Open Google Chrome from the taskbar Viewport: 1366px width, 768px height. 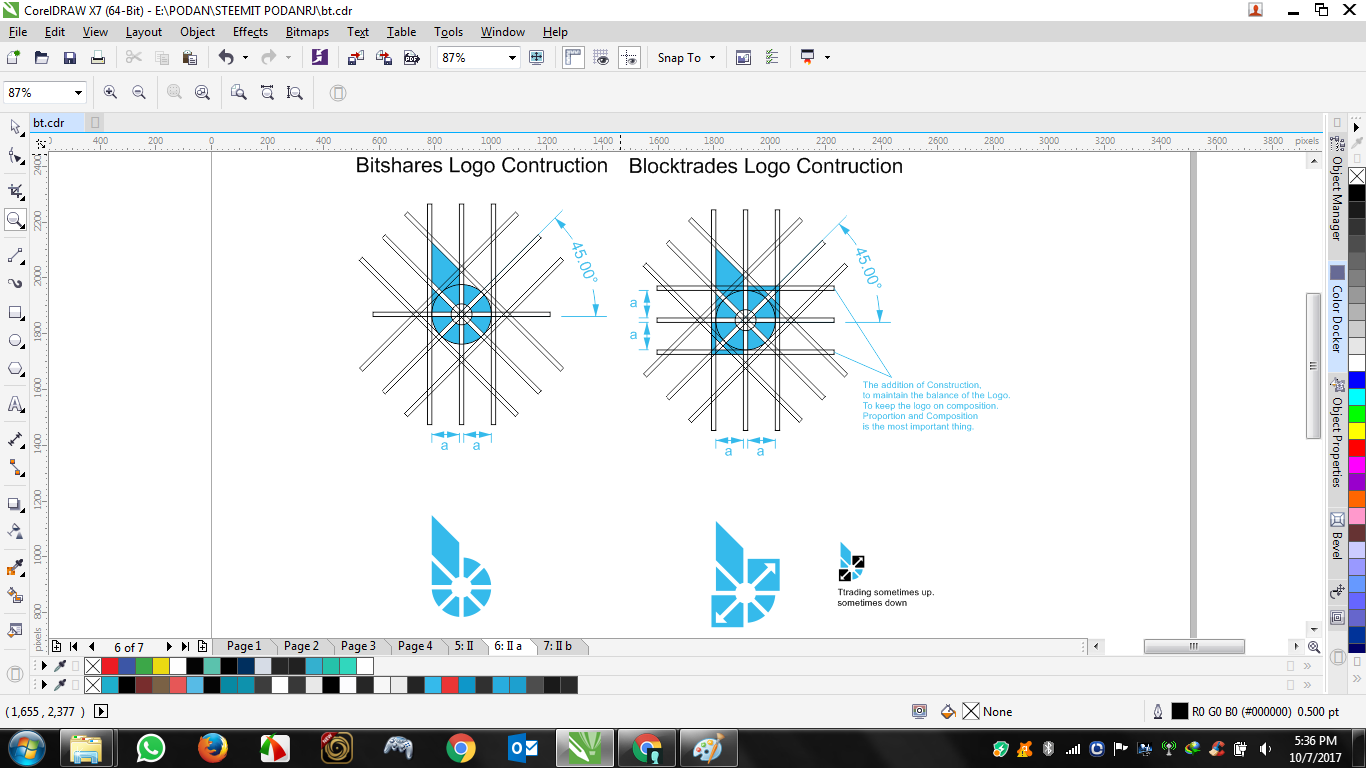click(460, 748)
